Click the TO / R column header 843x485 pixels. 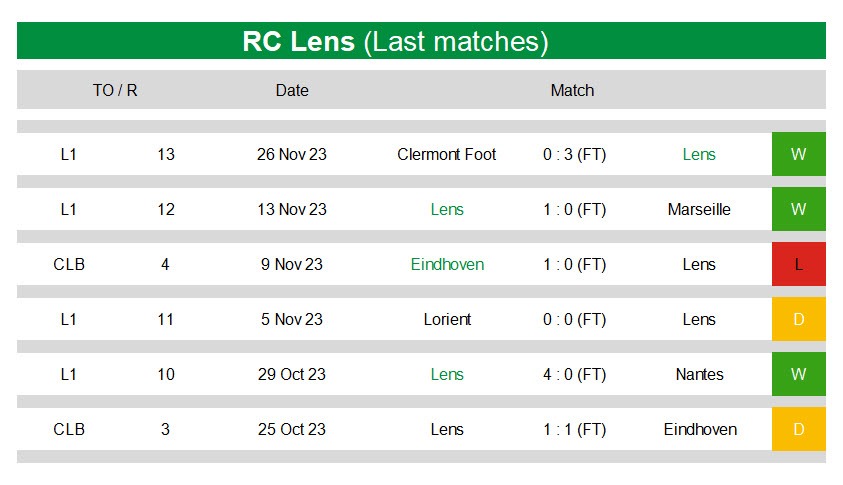tap(115, 90)
